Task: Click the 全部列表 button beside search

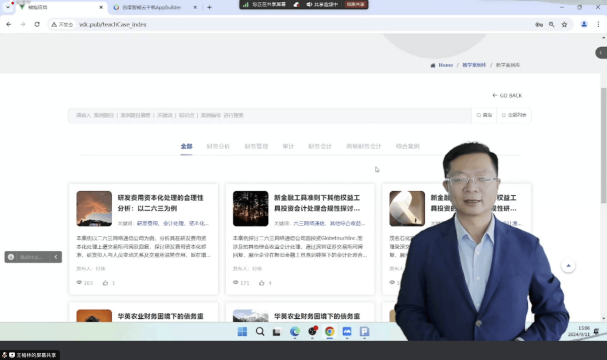Action: pos(514,115)
